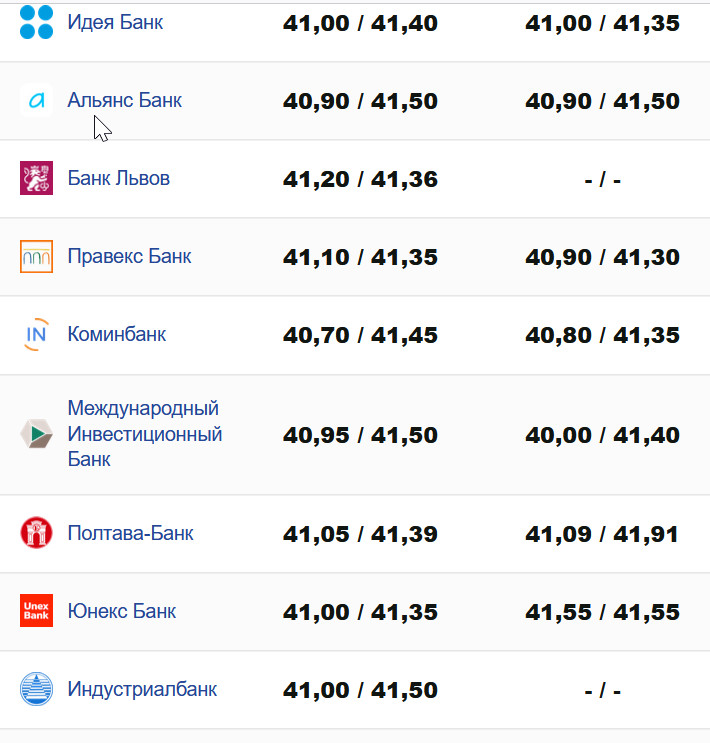Image resolution: width=710 pixels, height=743 pixels.
Task: Click the Идея Банк blue dots logo
Action: [x=36, y=22]
